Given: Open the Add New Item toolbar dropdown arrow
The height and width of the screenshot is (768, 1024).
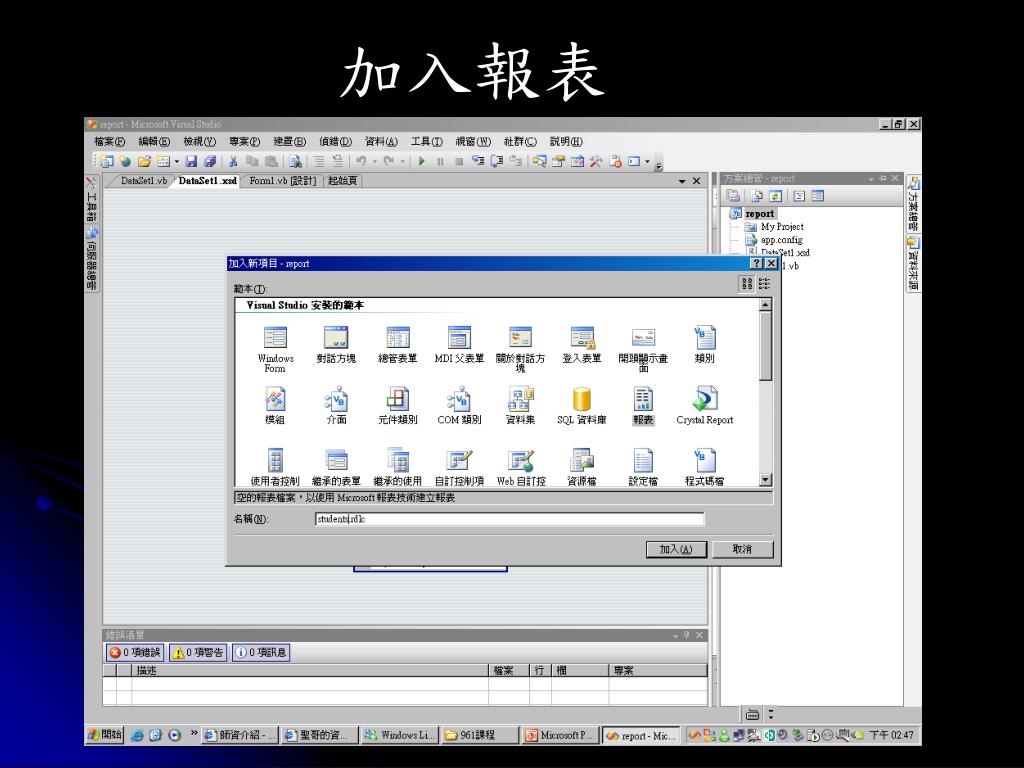Looking at the screenshot, I should 177,161.
